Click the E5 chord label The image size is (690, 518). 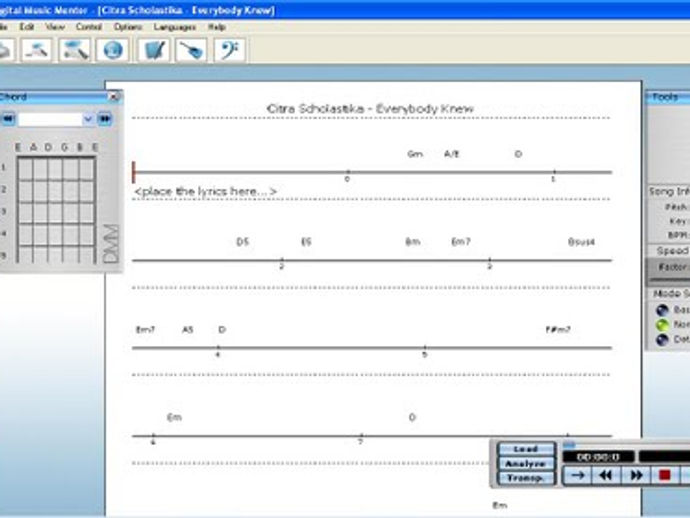coord(306,242)
